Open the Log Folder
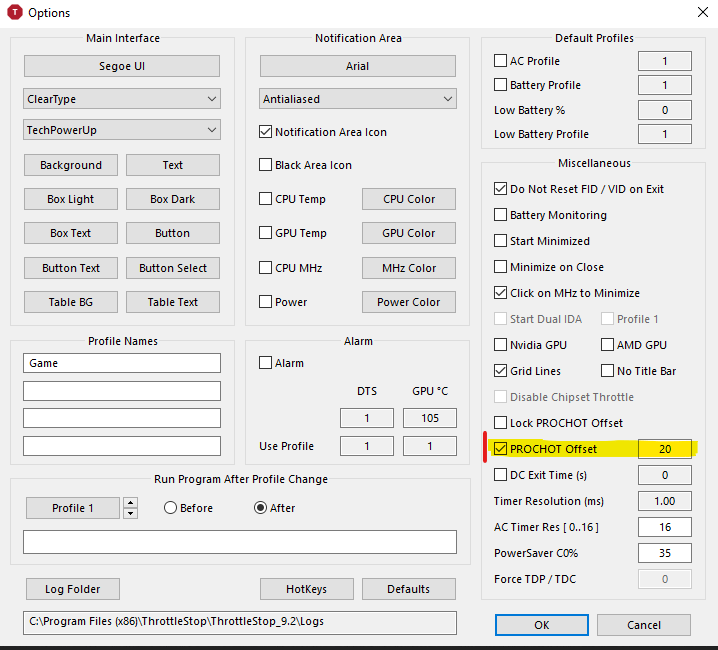This screenshot has width=718, height=650. point(73,589)
